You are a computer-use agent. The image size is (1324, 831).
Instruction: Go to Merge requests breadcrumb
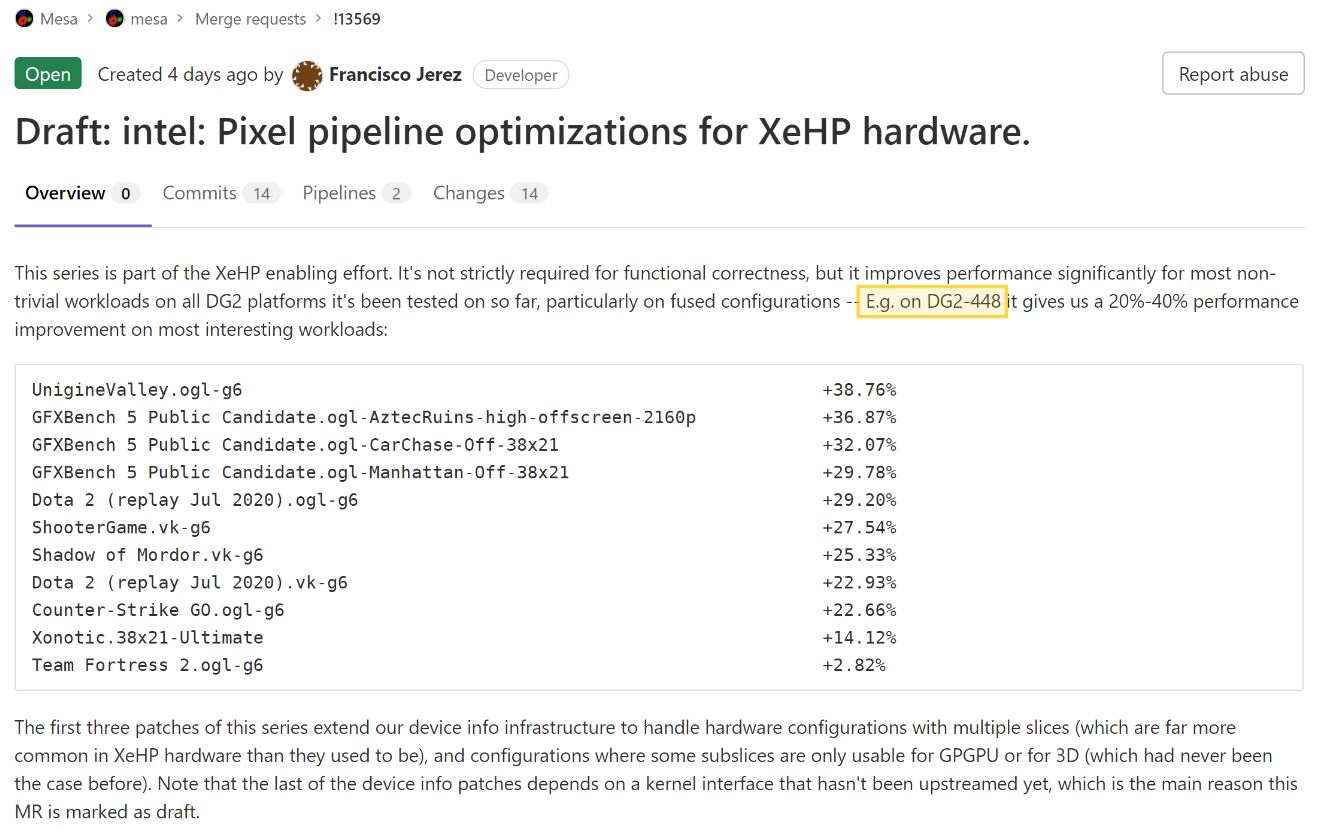click(x=250, y=19)
